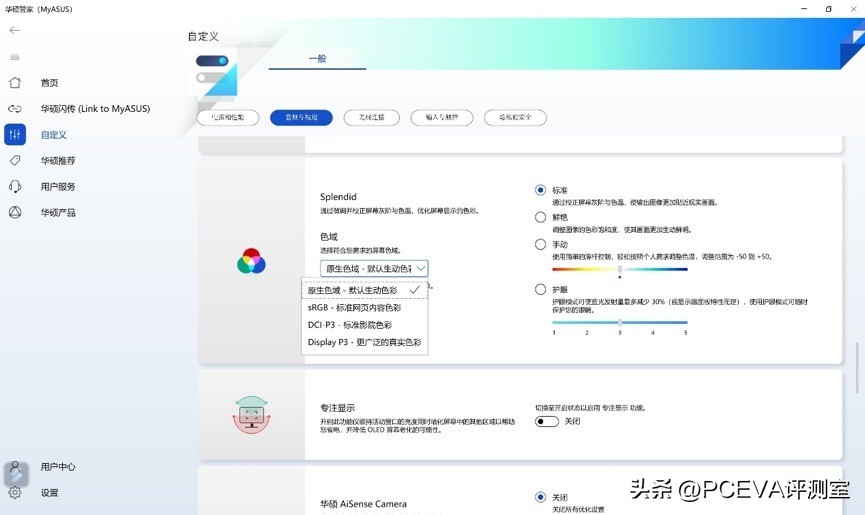Select the 自定义 sliders icon

tap(15, 135)
